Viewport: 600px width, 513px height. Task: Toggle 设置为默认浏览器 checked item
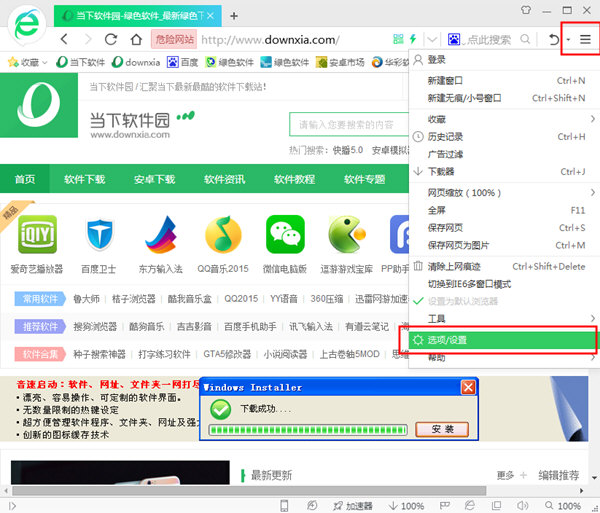(x=504, y=301)
